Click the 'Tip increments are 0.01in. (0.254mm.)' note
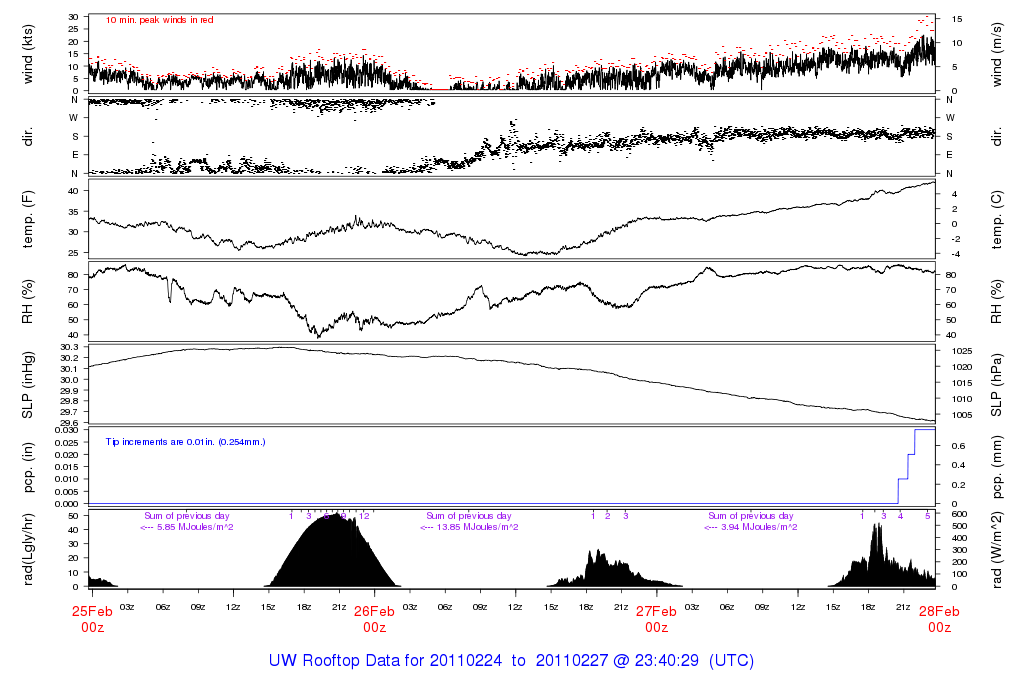 (185, 442)
